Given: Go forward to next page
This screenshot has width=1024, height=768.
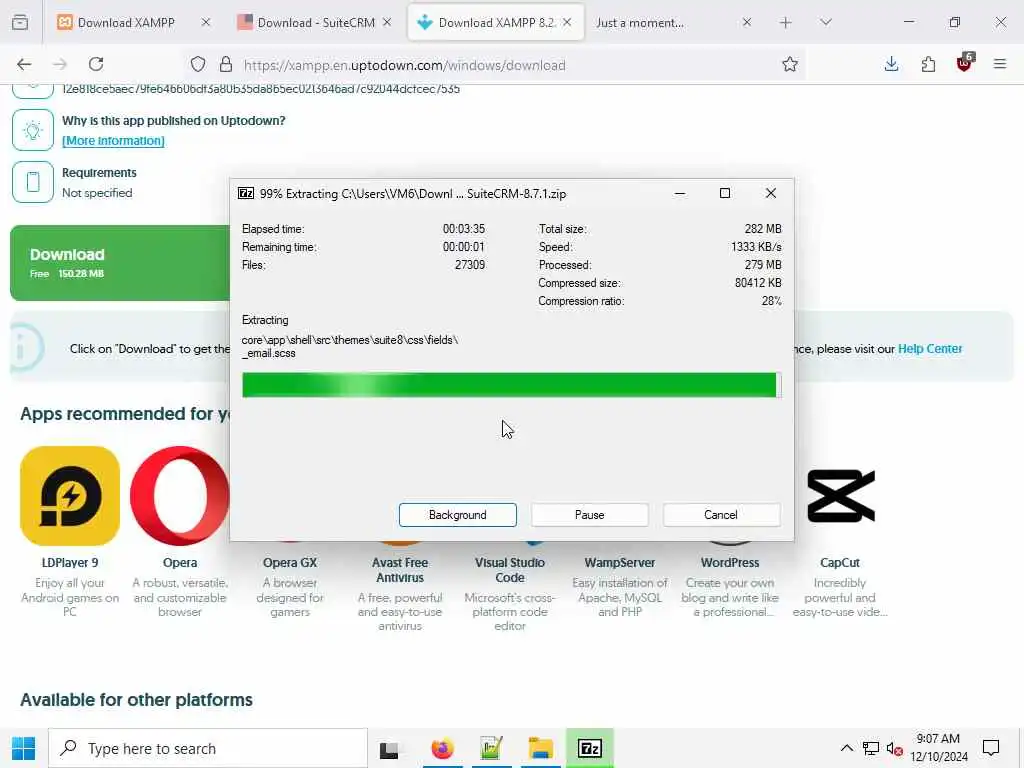Looking at the screenshot, I should 60,64.
